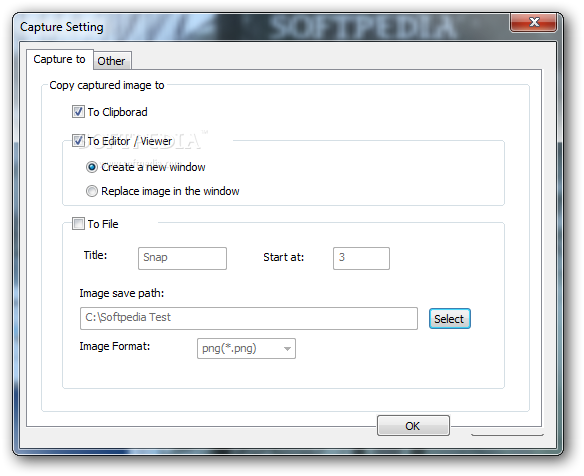Viewport: 584px width, 476px height.
Task: Choose Replace image in the window
Action: pos(92,191)
